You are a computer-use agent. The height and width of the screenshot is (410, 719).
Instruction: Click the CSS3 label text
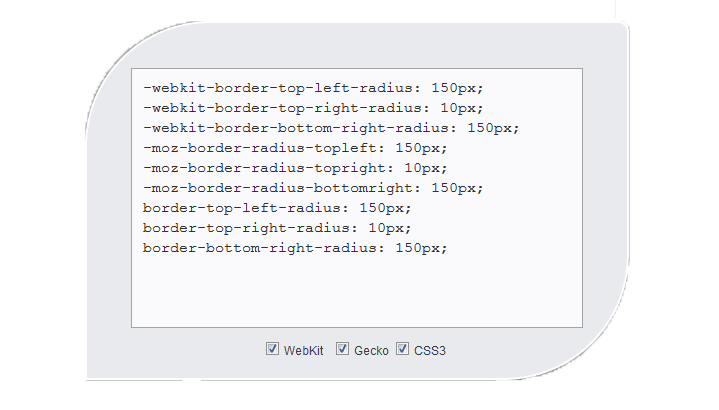click(430, 351)
